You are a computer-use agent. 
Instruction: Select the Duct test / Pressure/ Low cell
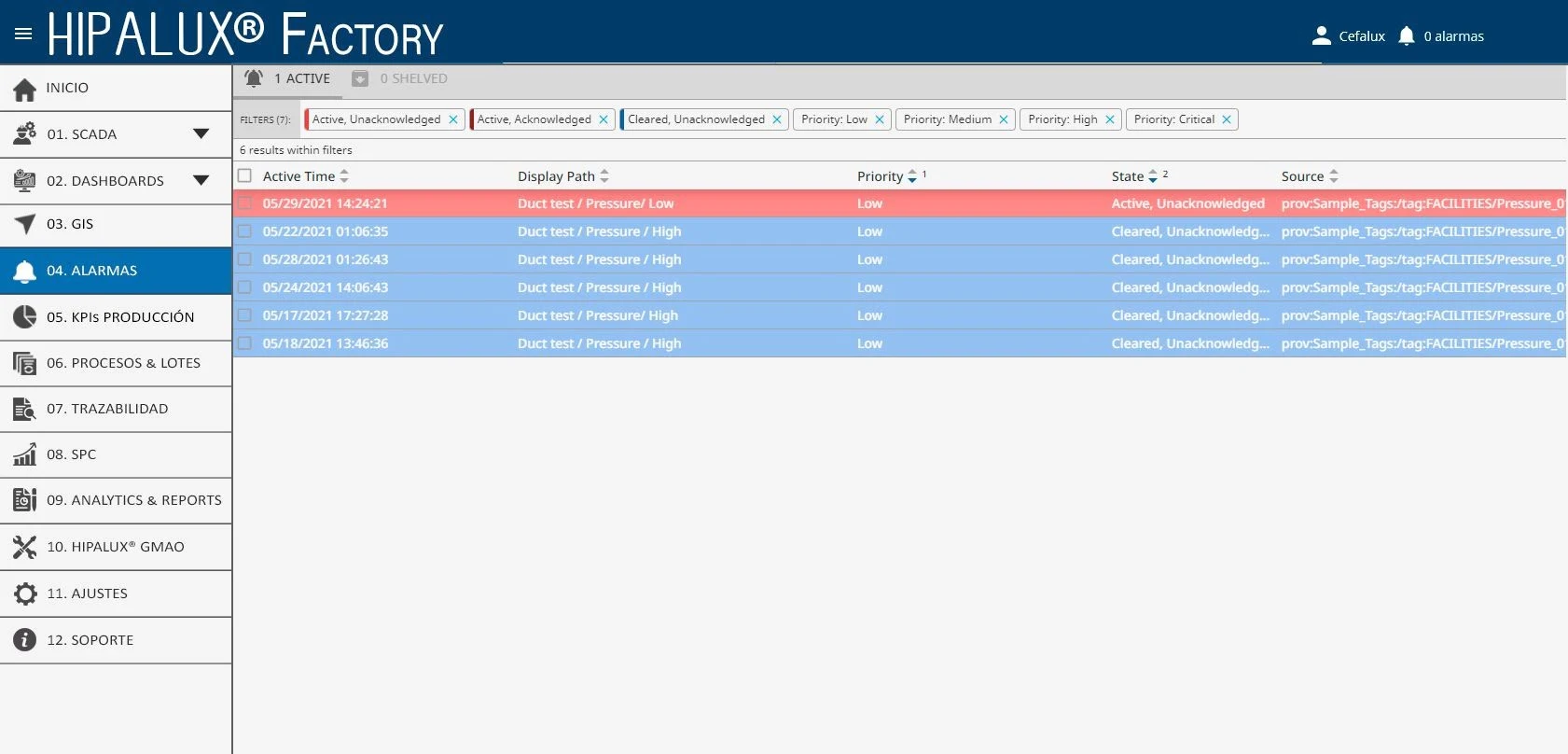(x=596, y=203)
